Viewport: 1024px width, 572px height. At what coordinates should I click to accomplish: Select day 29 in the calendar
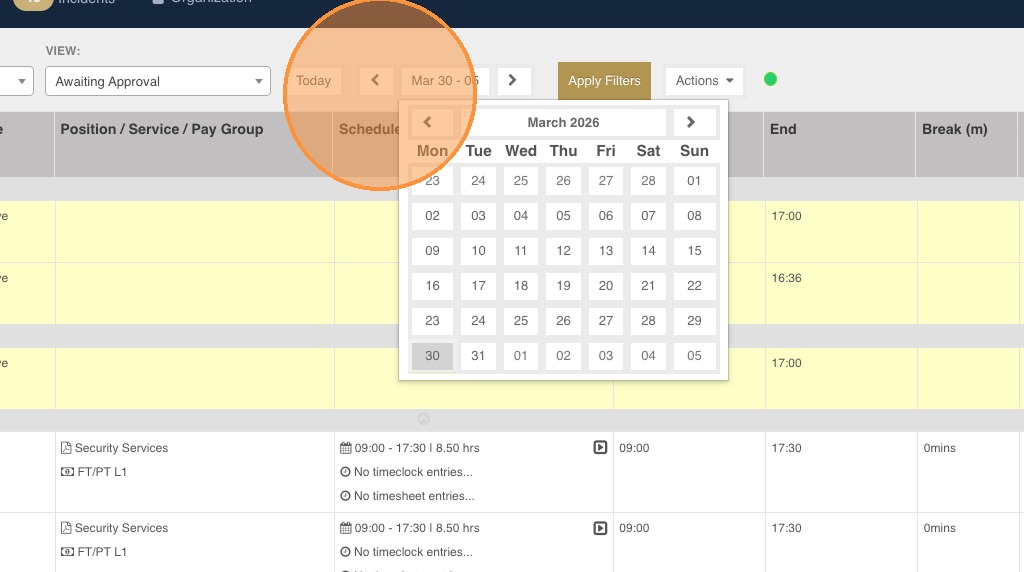[694, 321]
